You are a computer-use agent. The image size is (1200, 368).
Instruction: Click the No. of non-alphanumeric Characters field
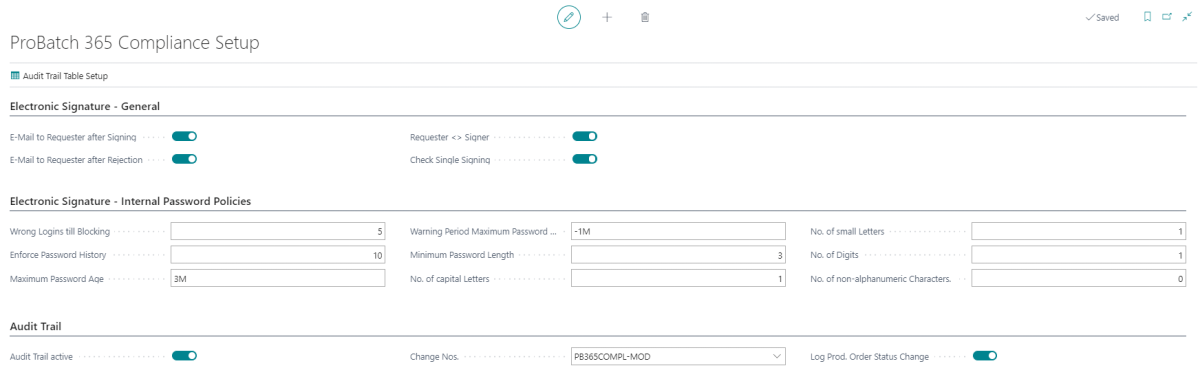pyautogui.click(x=1079, y=279)
